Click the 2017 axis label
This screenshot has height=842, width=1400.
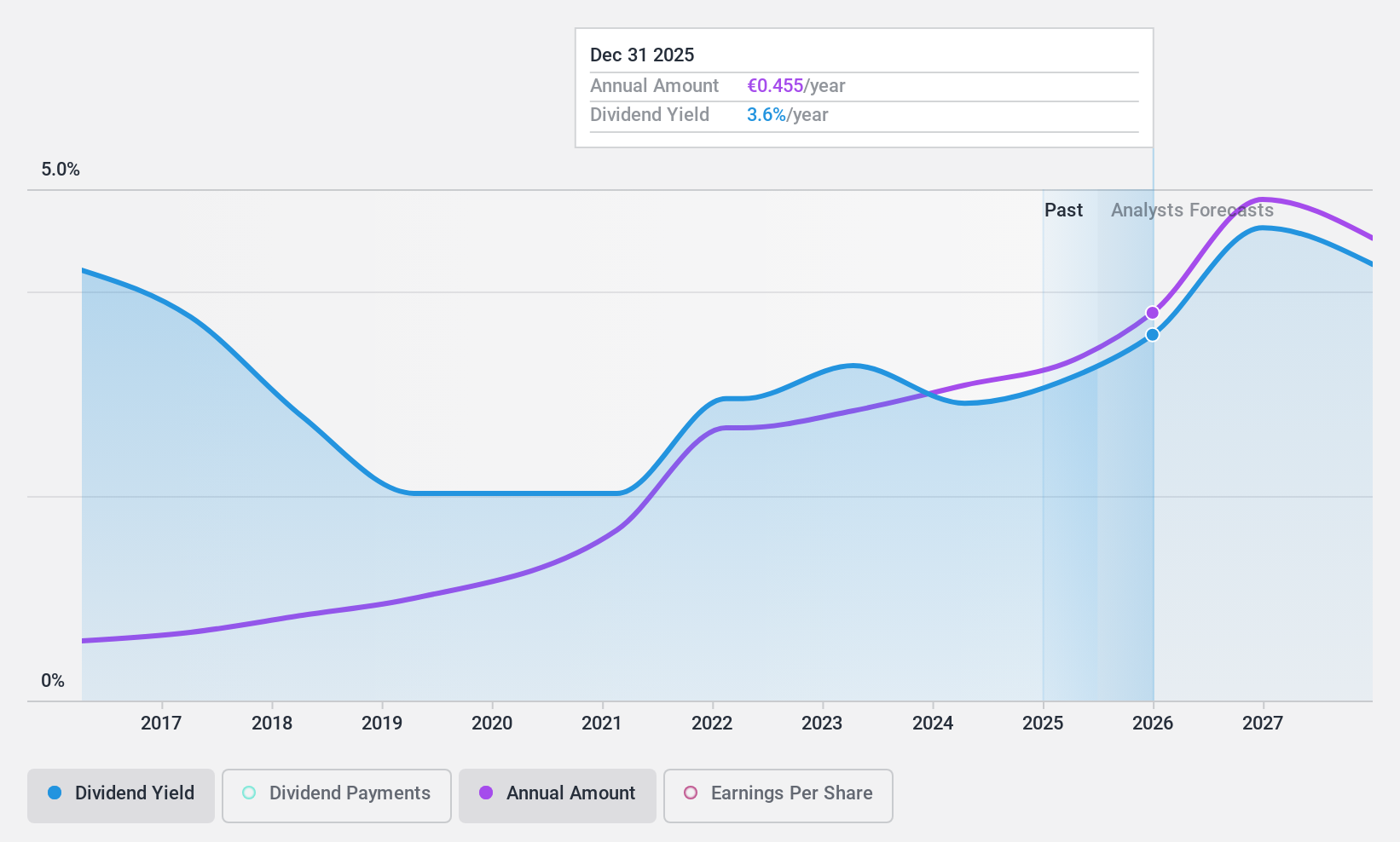[161, 724]
